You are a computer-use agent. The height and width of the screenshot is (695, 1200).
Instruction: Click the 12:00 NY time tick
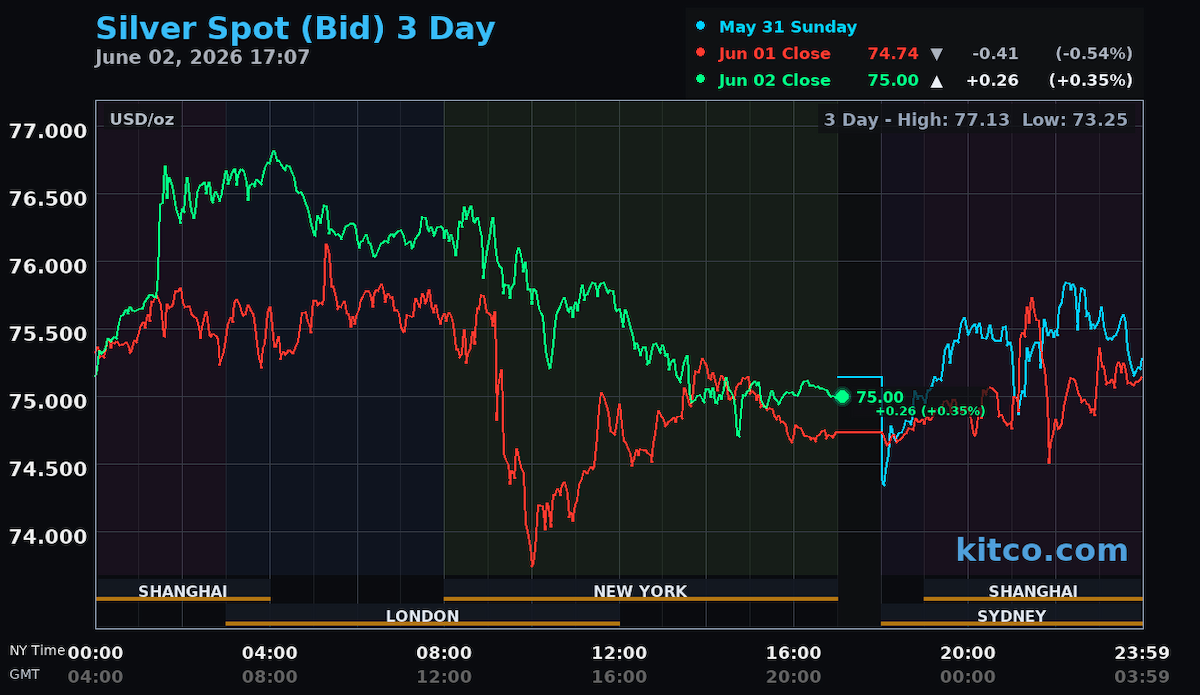619,653
